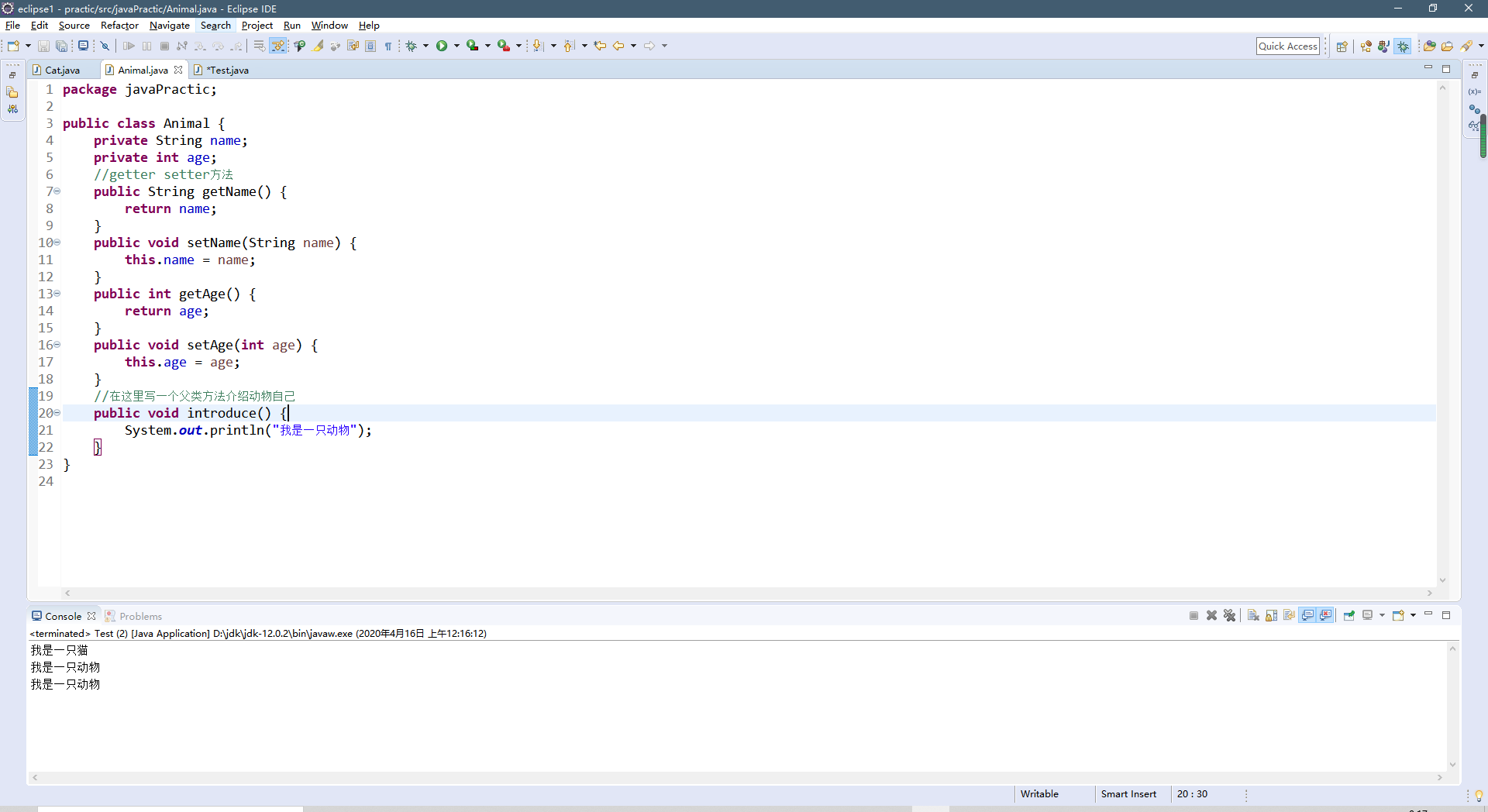Click the Run External Tools icon
The width and height of the screenshot is (1488, 812).
tap(503, 46)
